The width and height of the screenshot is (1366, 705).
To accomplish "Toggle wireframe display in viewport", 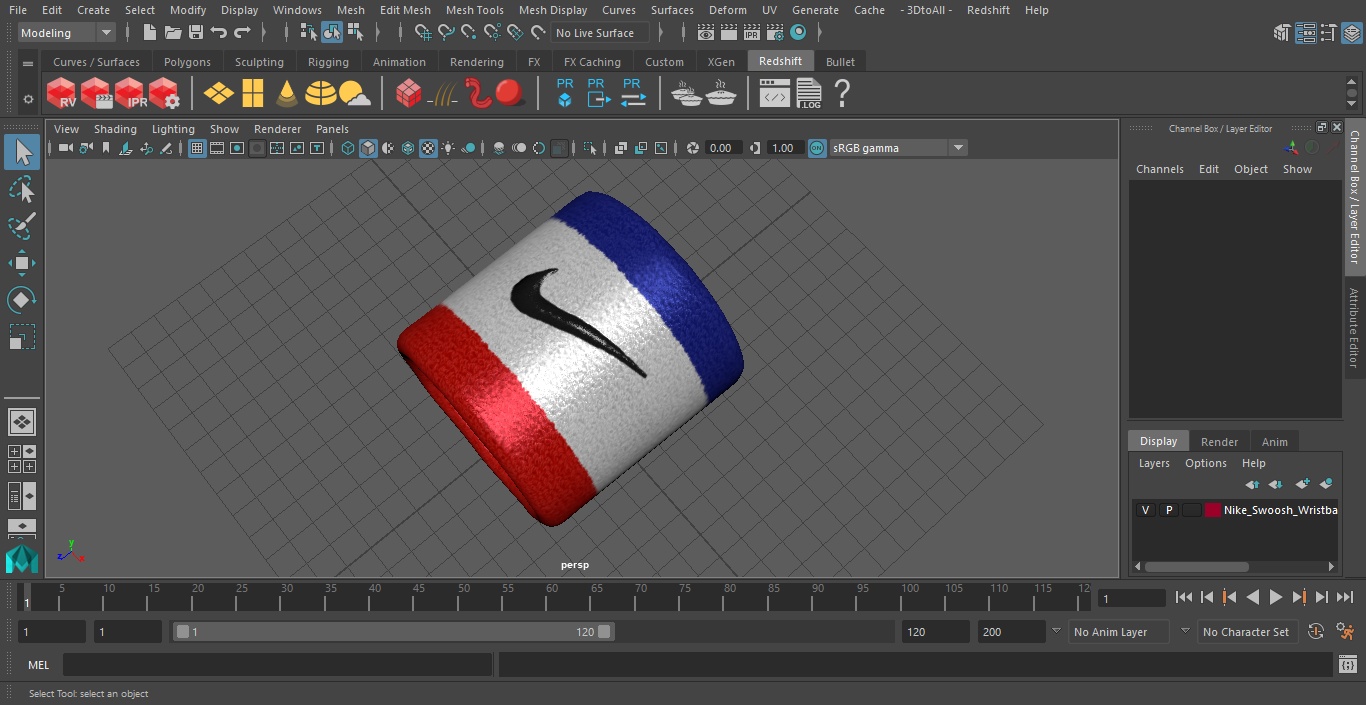I will [x=348, y=148].
